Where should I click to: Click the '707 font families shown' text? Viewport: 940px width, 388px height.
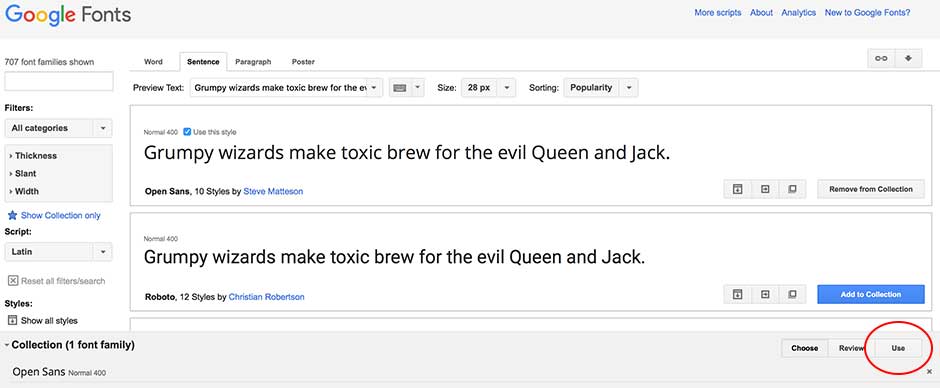click(x=49, y=62)
